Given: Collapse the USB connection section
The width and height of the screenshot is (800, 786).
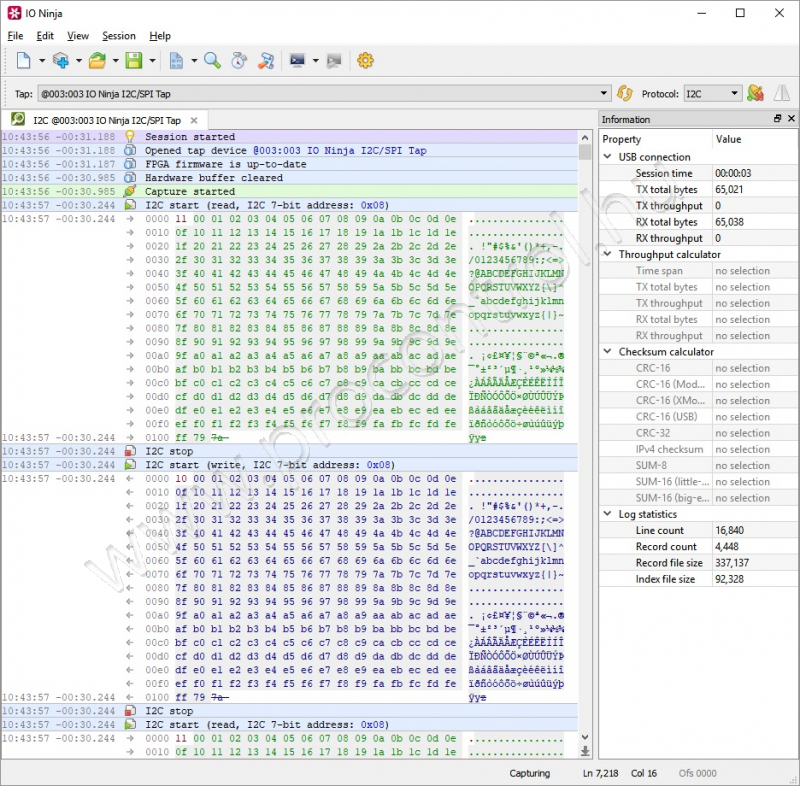Looking at the screenshot, I should [608, 157].
